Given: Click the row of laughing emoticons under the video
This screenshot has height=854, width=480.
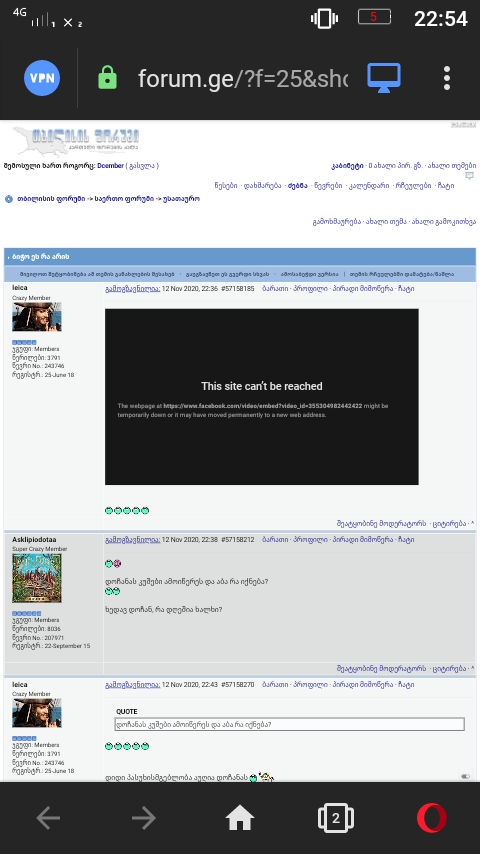Looking at the screenshot, I should (x=127, y=510).
